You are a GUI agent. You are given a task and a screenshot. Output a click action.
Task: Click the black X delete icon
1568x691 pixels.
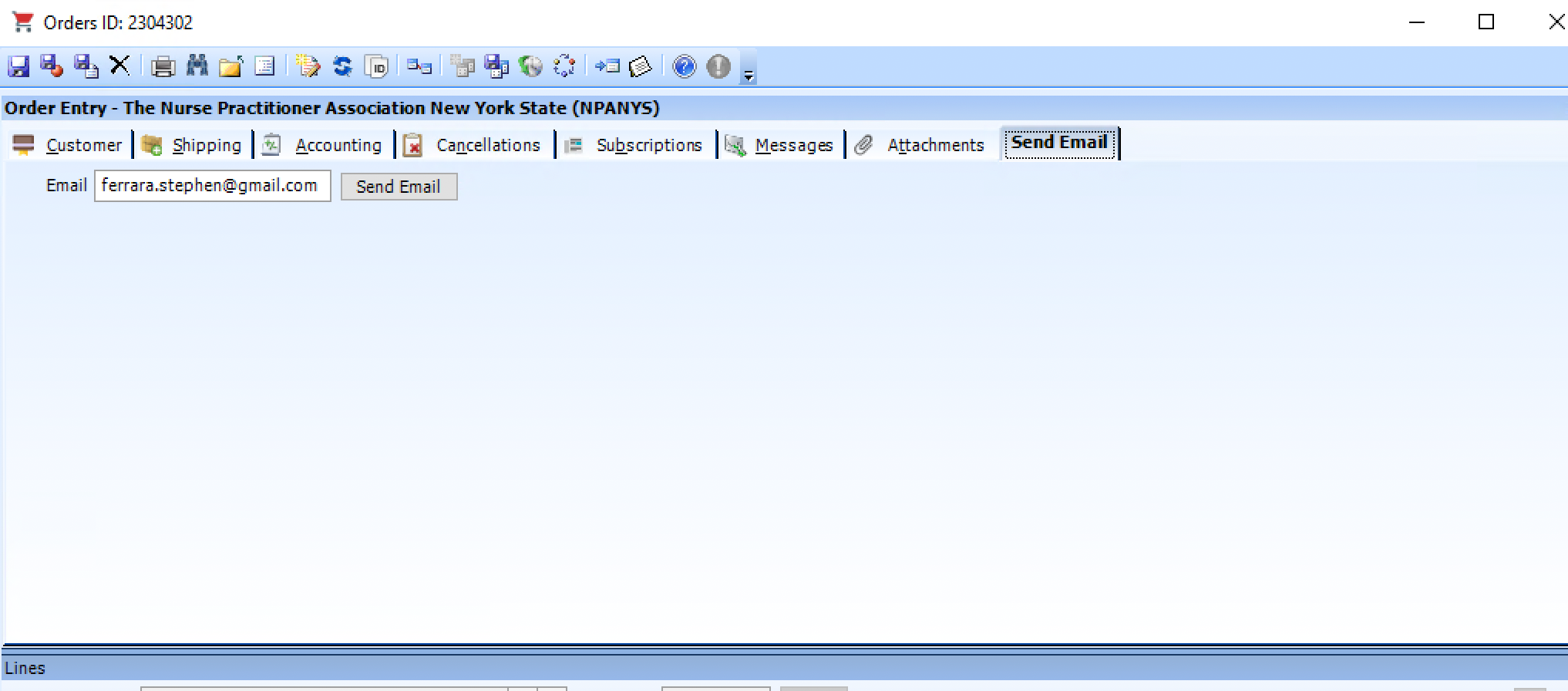pyautogui.click(x=119, y=66)
